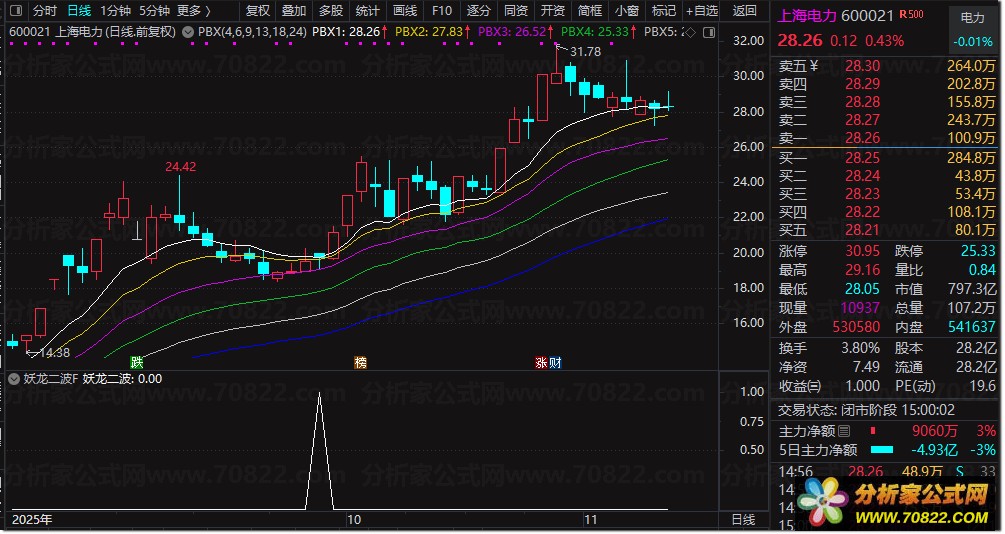Viewport: 1005px width, 534px height.
Task: Click the R 500 badge
Action: coord(911,14)
